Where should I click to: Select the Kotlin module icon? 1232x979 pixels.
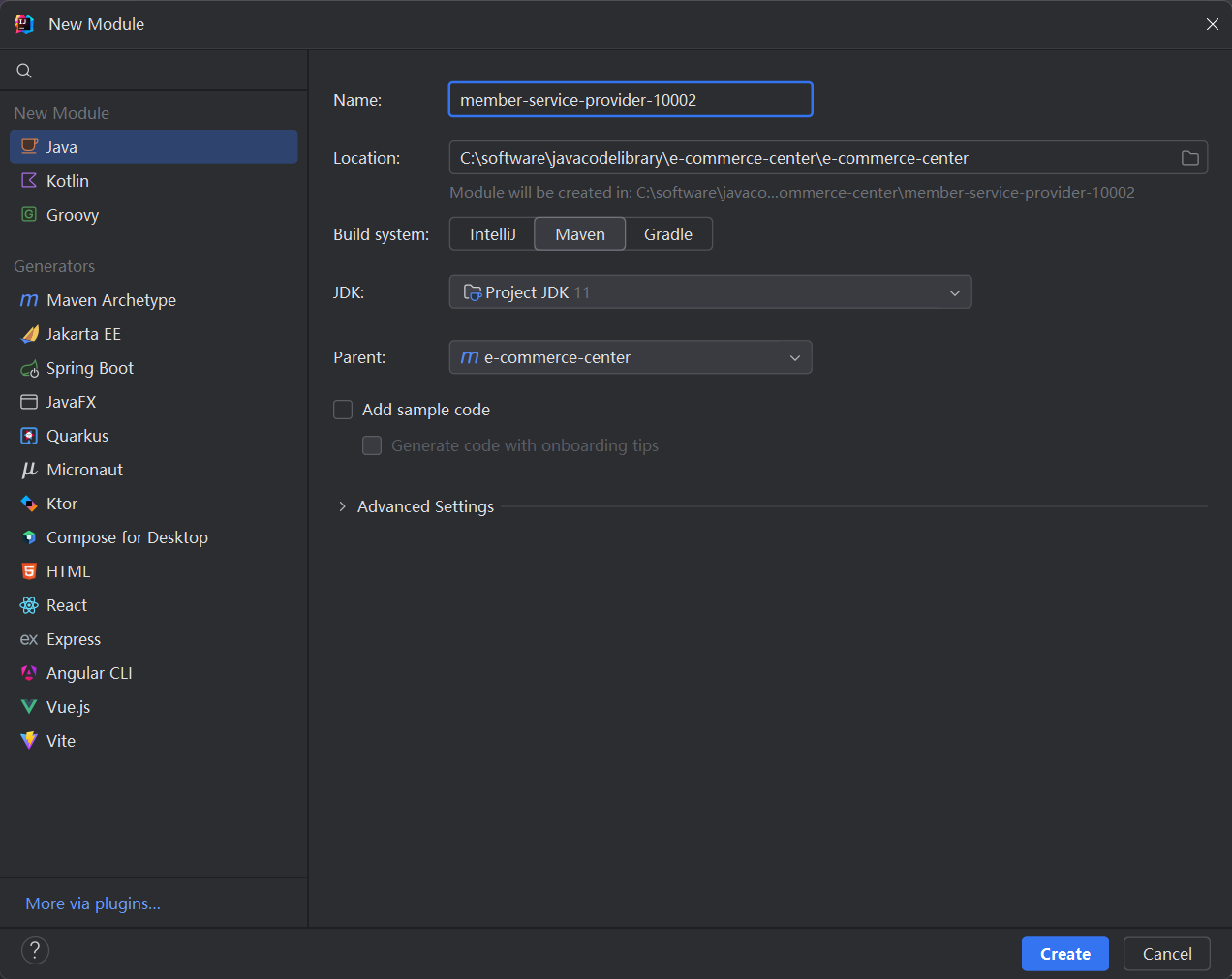[x=29, y=181]
